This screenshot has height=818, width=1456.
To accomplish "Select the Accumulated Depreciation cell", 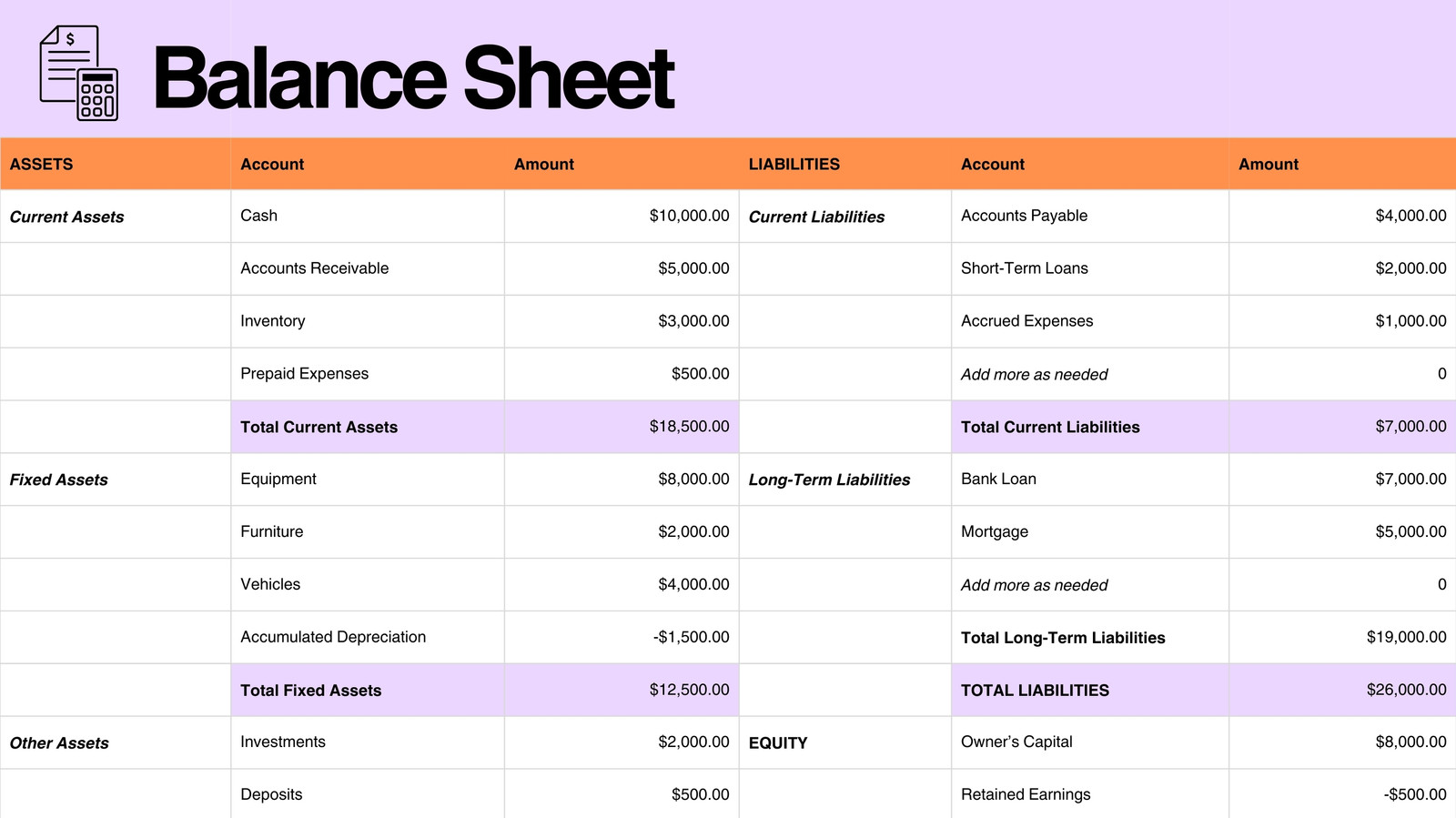I will [x=368, y=637].
